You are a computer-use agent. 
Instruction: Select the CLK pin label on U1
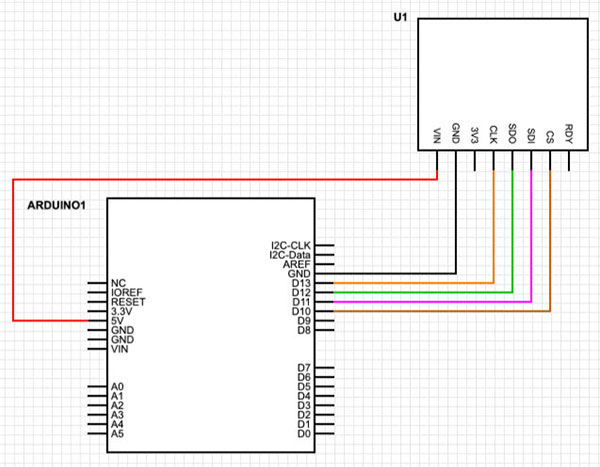pyautogui.click(x=493, y=134)
